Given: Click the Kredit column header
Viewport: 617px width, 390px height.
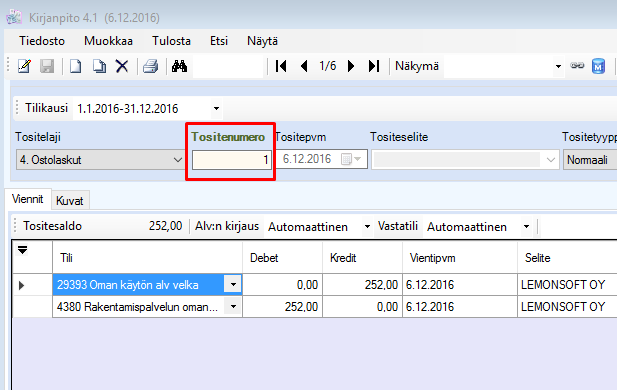Looking at the screenshot, I should point(362,258).
